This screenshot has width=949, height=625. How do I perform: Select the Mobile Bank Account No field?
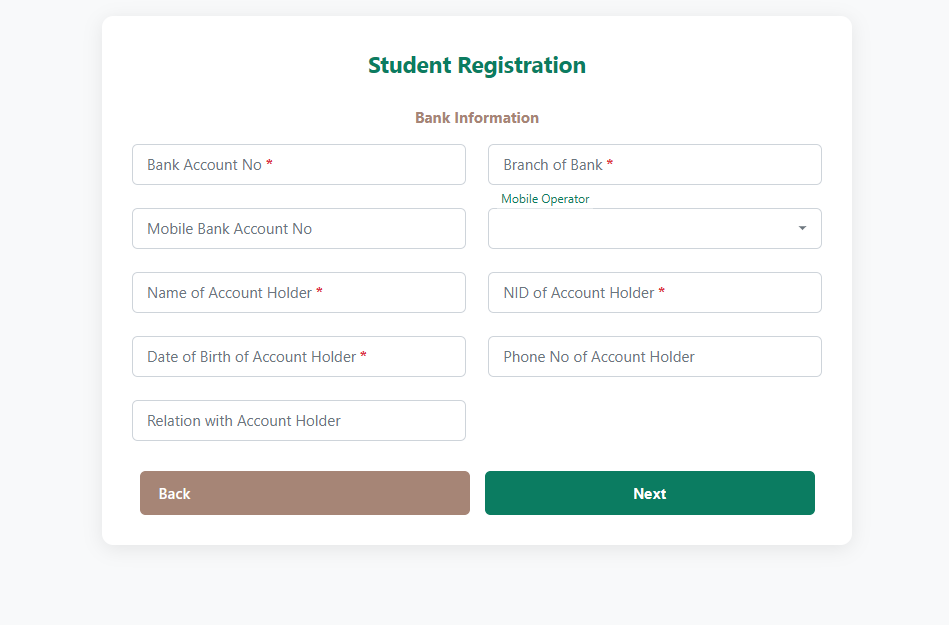pos(298,229)
